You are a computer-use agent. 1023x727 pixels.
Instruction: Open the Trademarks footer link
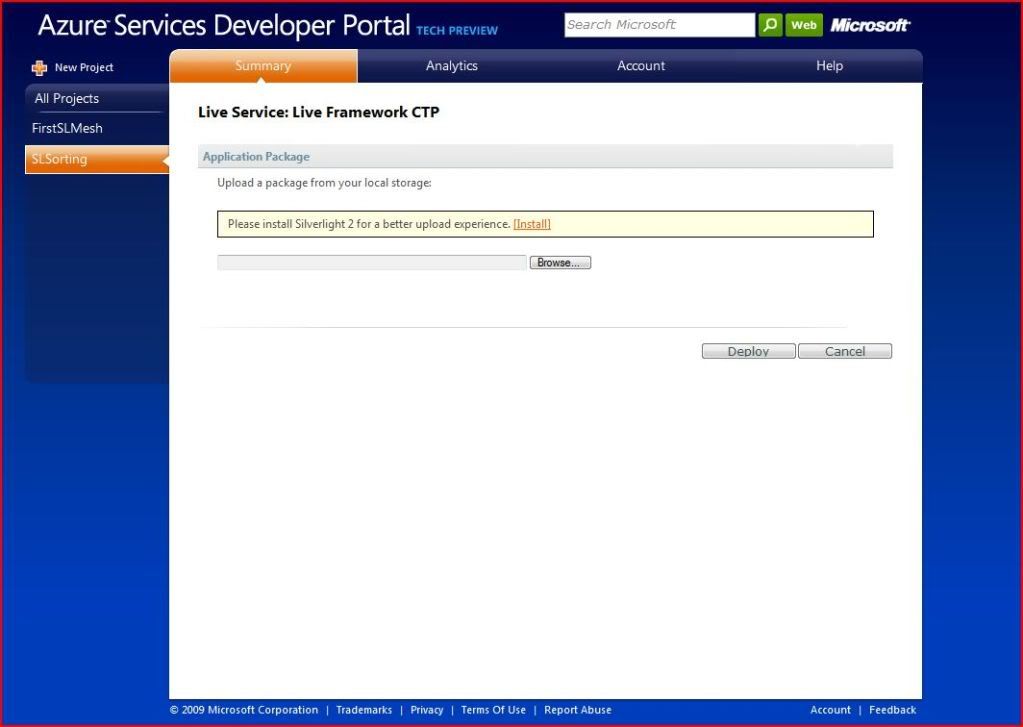coord(364,710)
